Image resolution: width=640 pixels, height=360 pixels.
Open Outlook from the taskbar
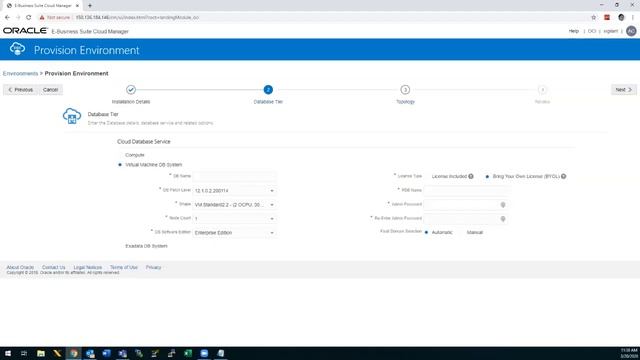(90, 353)
